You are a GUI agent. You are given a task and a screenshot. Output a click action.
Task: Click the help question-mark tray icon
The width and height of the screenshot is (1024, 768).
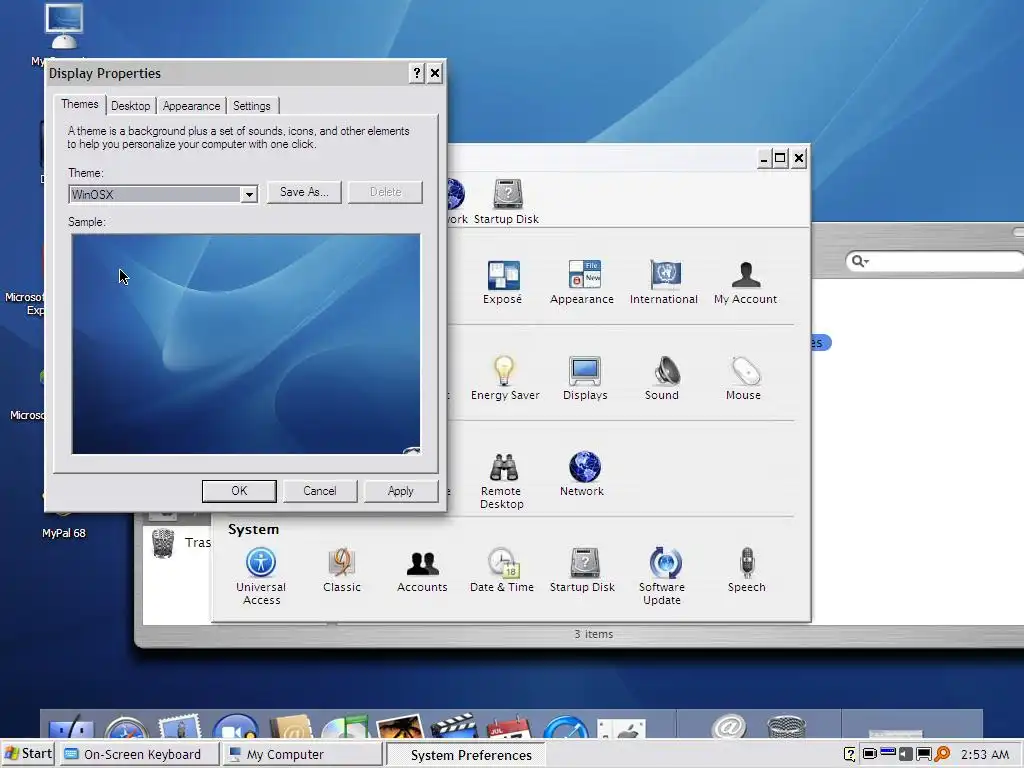coord(849,754)
